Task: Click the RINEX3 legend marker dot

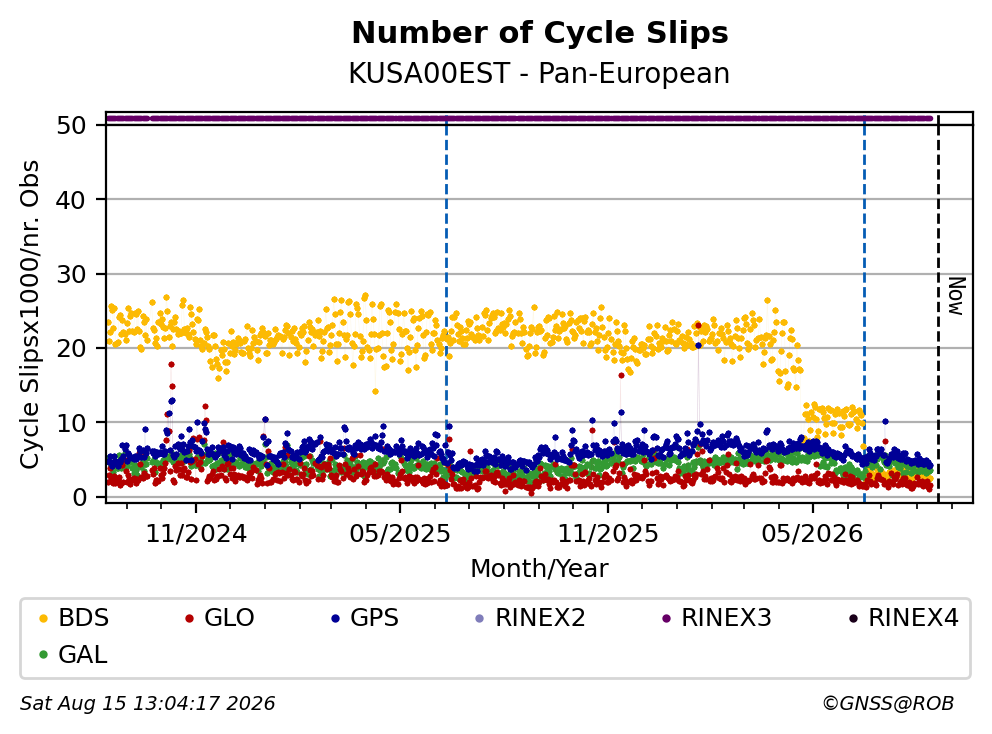Action: [x=666, y=618]
